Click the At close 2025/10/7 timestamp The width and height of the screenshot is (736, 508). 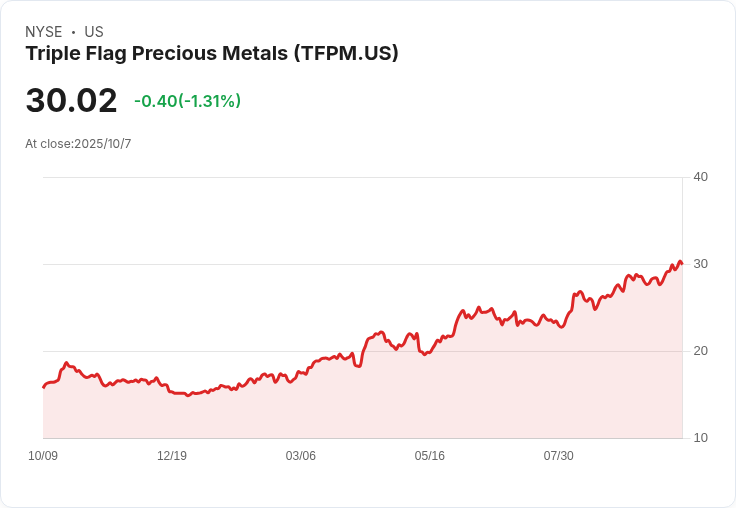point(78,144)
